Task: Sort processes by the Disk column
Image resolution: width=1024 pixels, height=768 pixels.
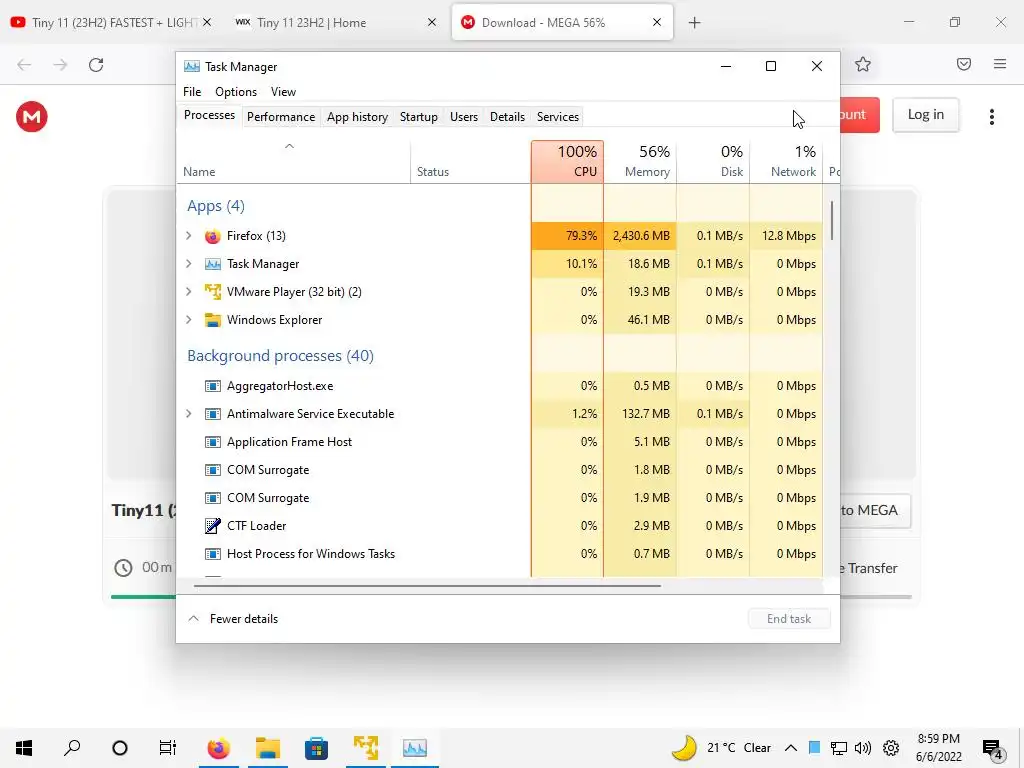Action: tap(713, 161)
